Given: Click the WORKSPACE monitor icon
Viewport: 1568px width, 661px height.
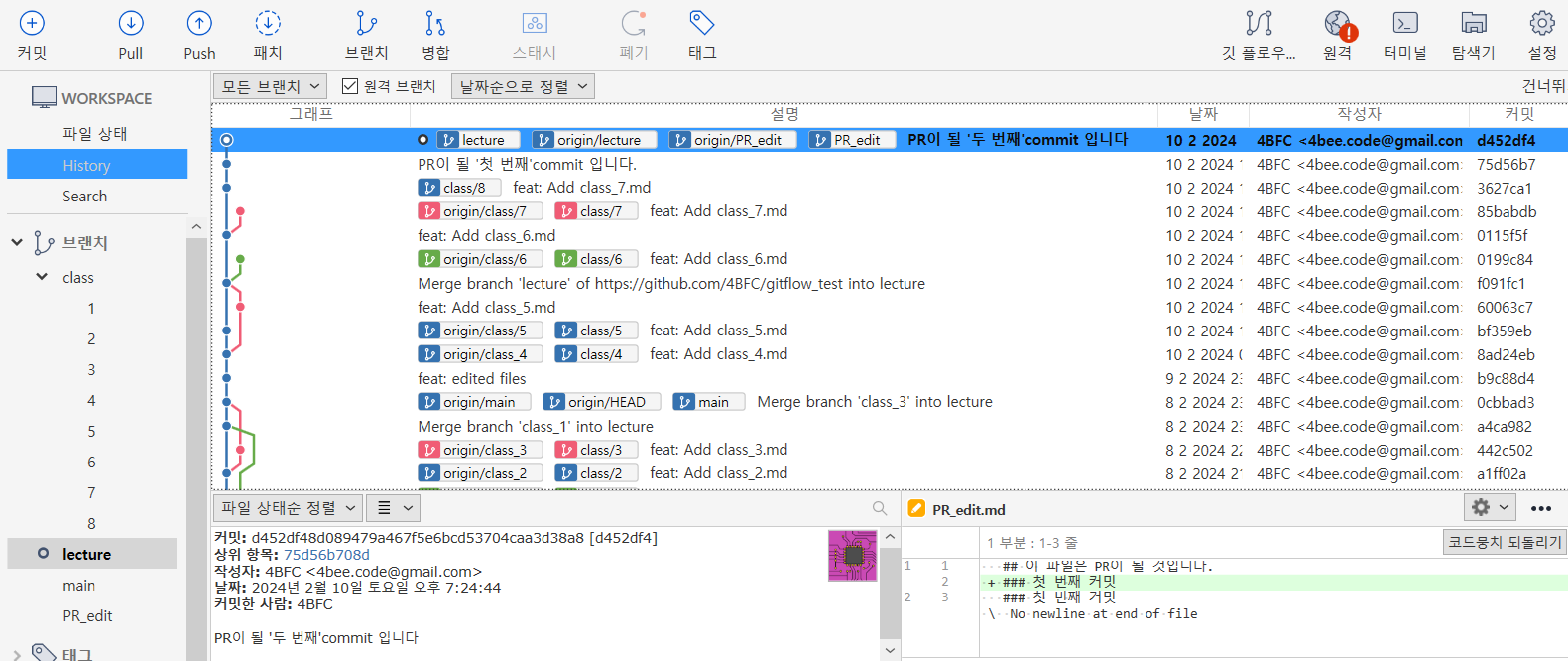Looking at the screenshot, I should pyautogui.click(x=44, y=97).
